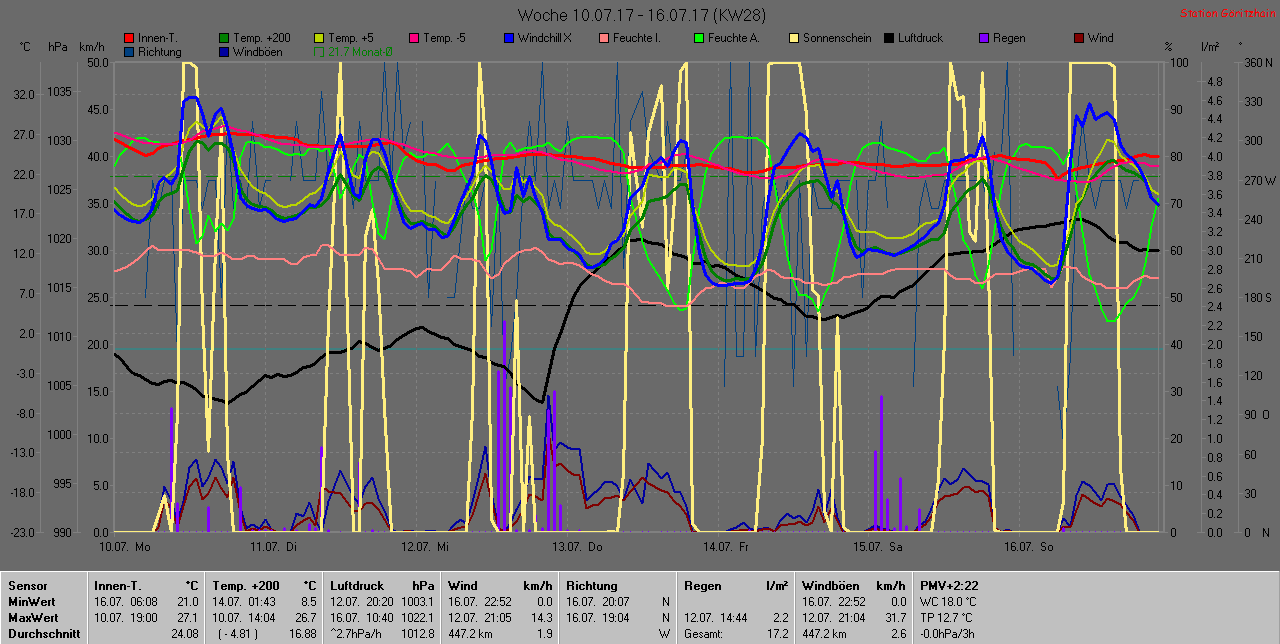Click the hPa axis unit label
1280x644 pixels.
coord(57,47)
